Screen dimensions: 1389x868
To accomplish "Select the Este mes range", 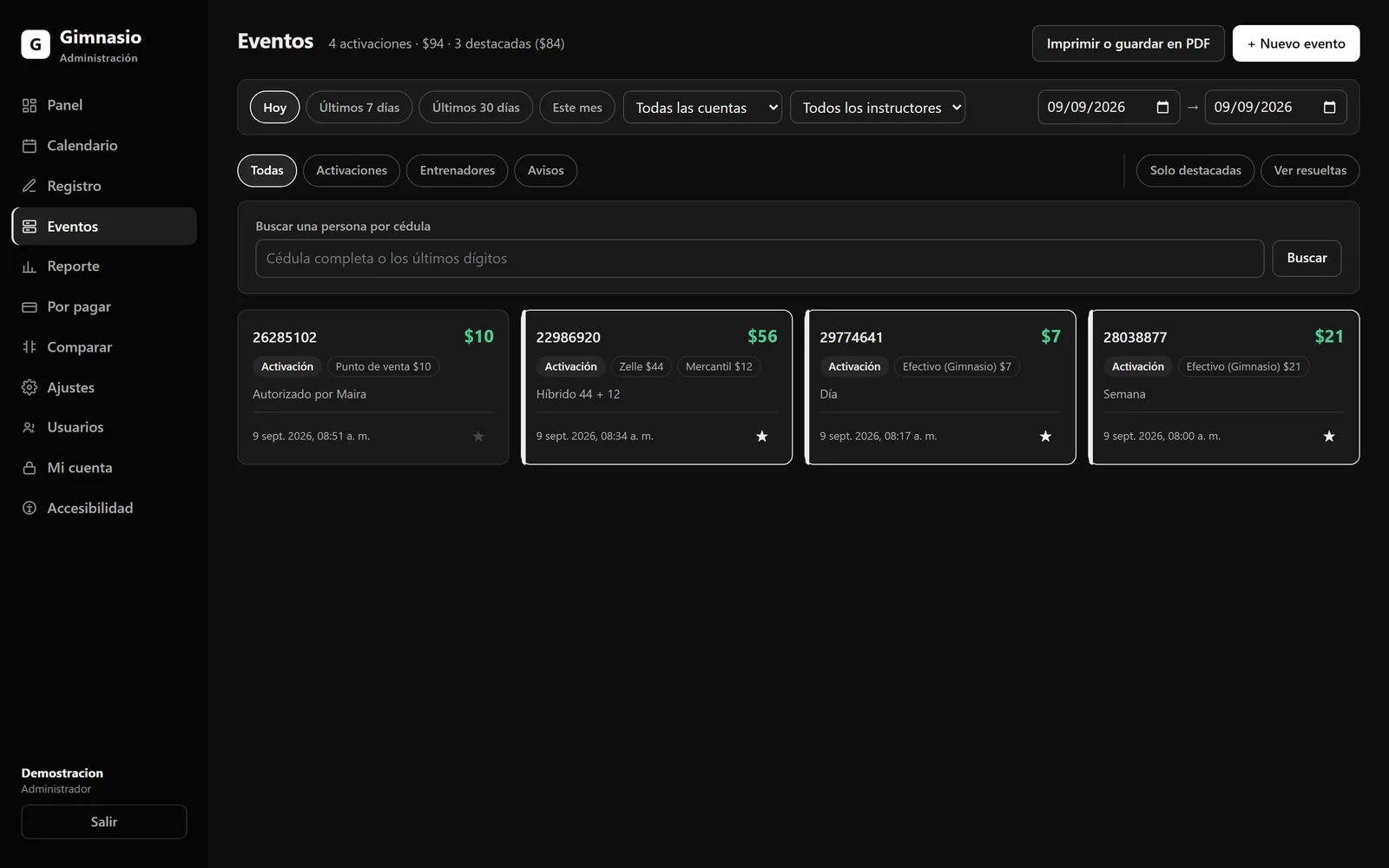I will (577, 108).
